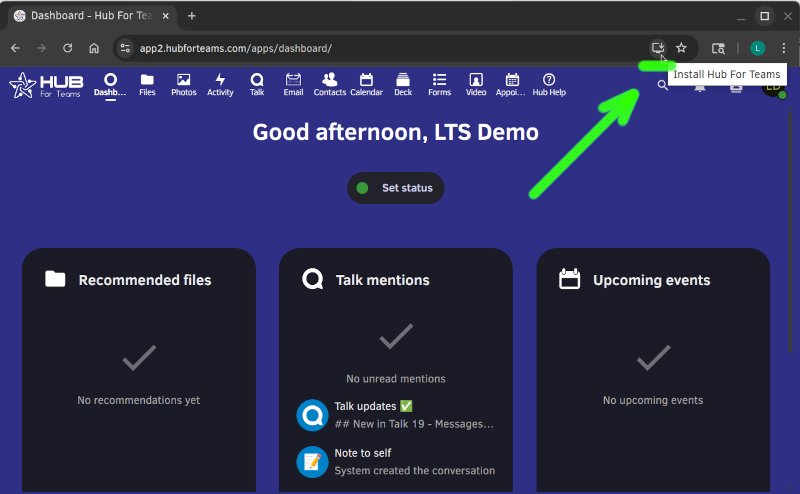
Task: Click the Recommended files heading
Action: (145, 280)
